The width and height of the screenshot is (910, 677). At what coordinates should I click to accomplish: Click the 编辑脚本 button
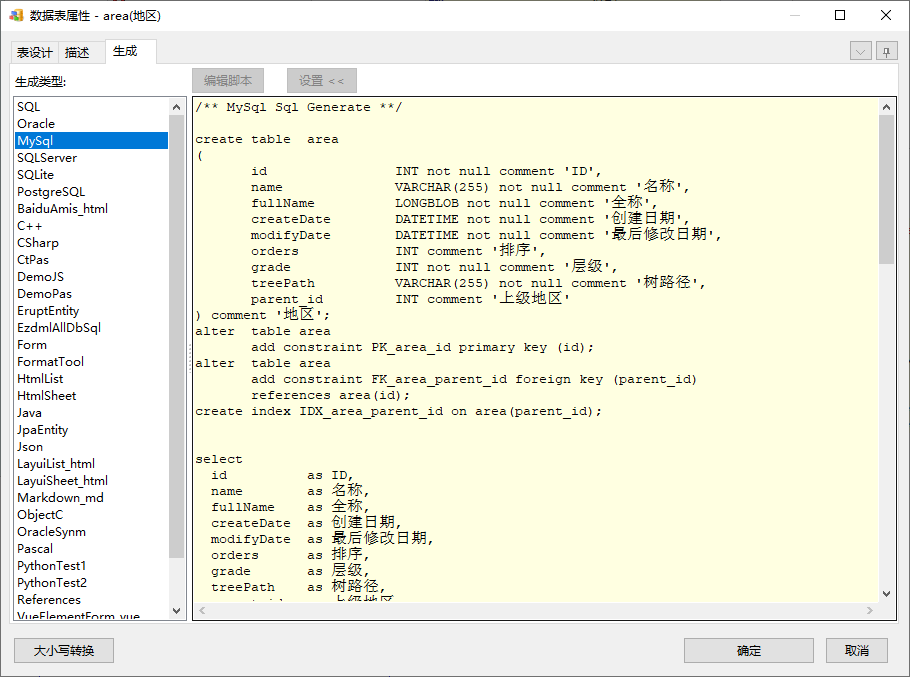click(228, 81)
